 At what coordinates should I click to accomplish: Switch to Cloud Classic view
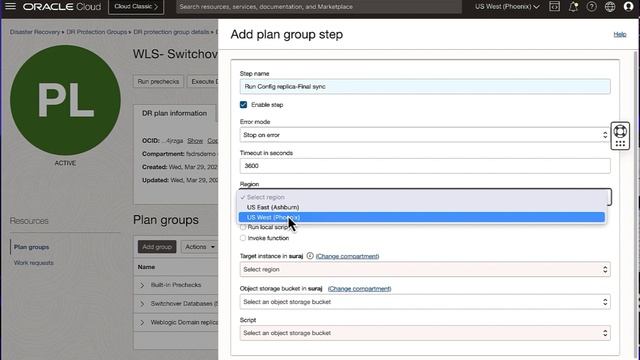(x=136, y=7)
